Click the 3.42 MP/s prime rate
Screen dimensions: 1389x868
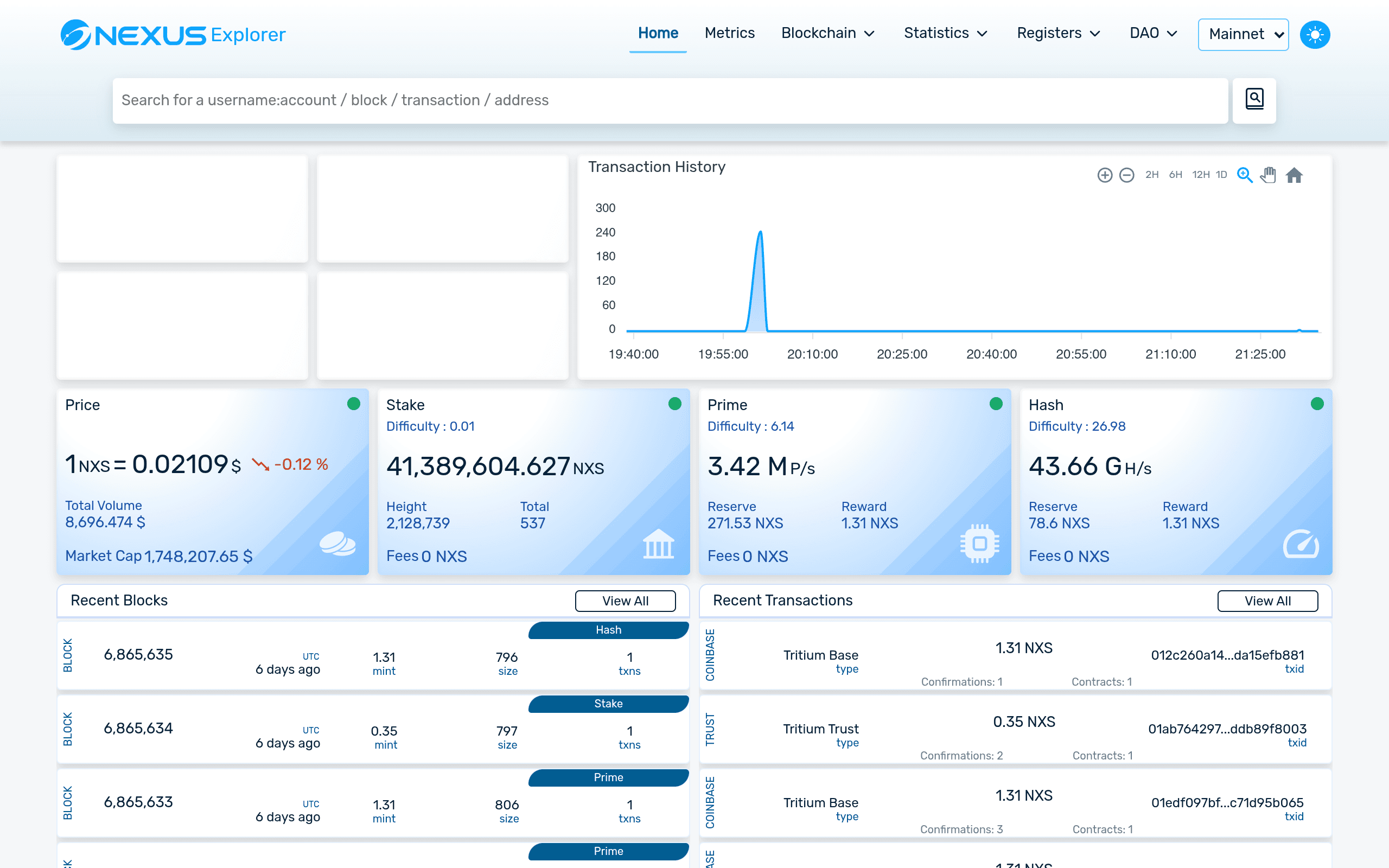tap(761, 467)
